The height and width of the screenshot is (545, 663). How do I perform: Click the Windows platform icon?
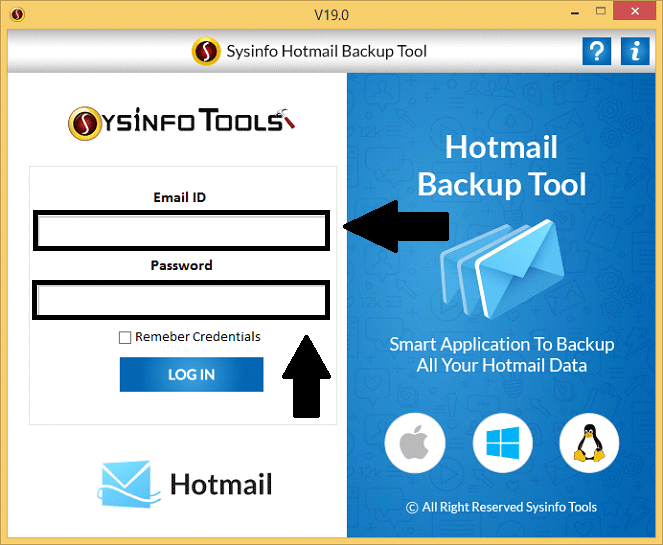click(x=503, y=443)
